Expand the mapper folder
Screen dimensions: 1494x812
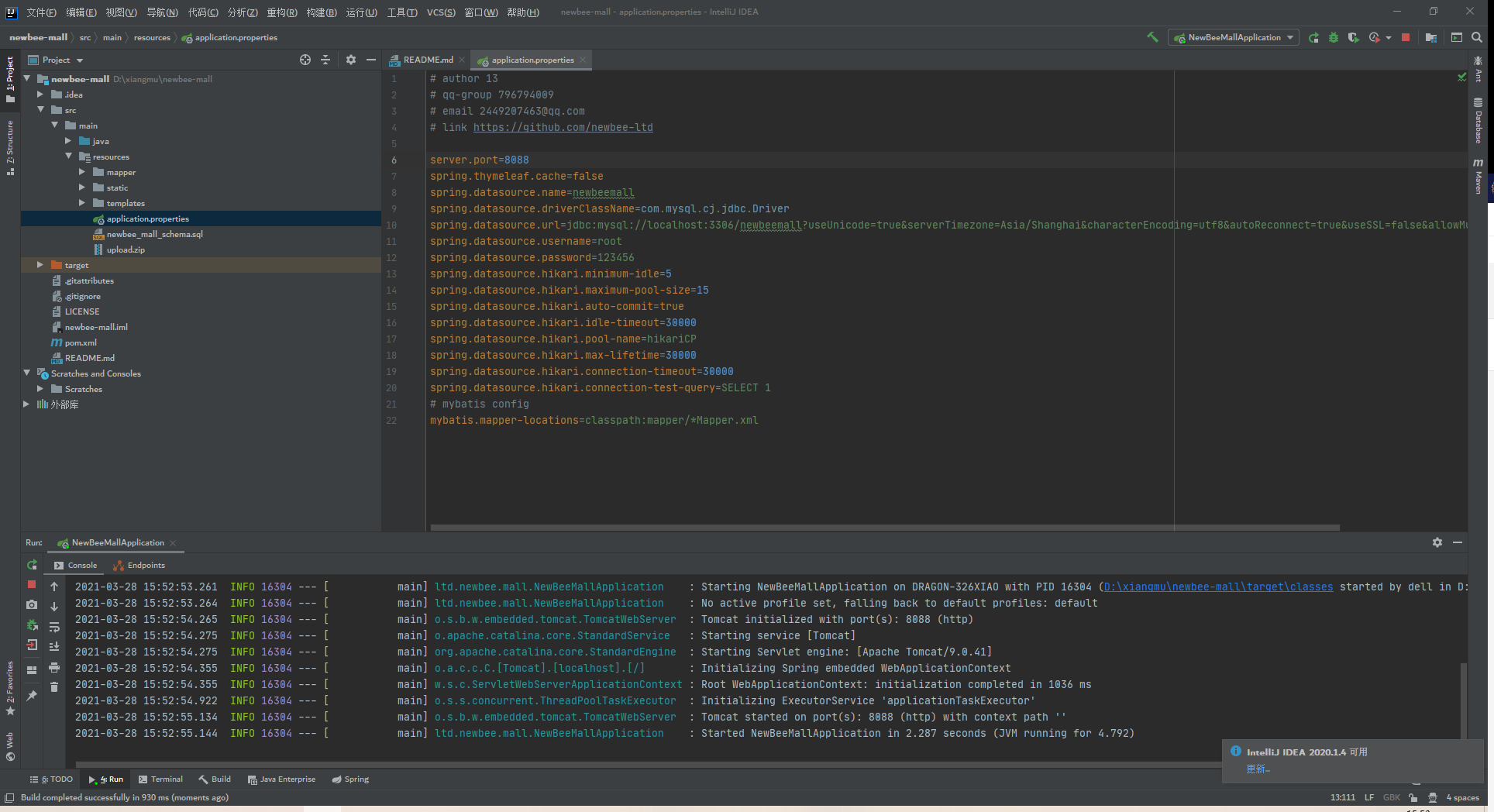coord(82,172)
